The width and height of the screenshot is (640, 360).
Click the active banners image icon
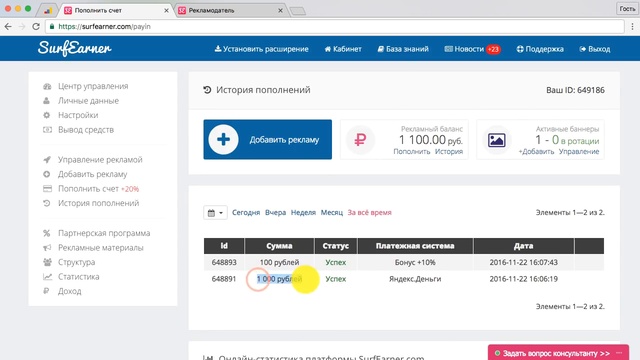pyautogui.click(x=496, y=140)
